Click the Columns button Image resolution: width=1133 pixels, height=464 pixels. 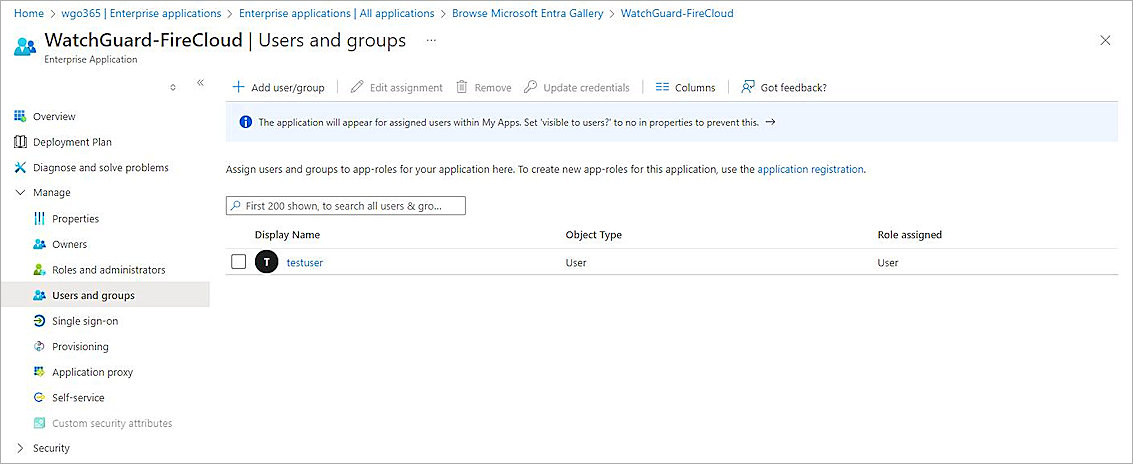[x=685, y=87]
